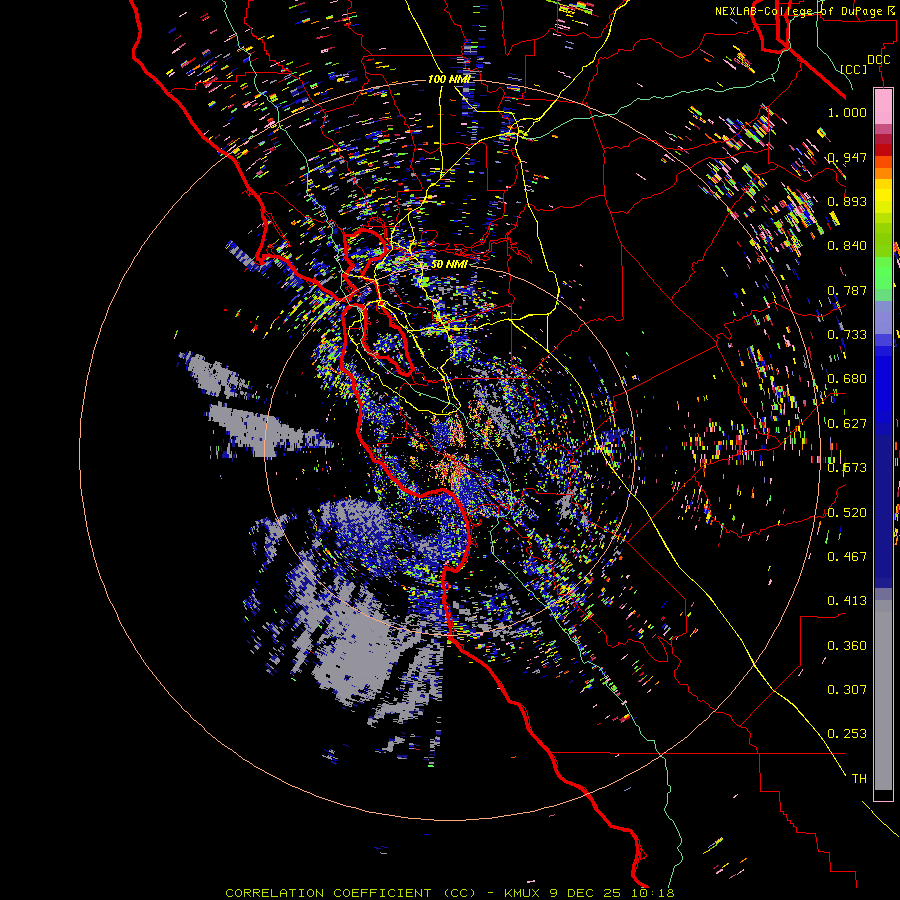Click the 0.253 legend value
The height and width of the screenshot is (900, 900).
[x=847, y=734]
